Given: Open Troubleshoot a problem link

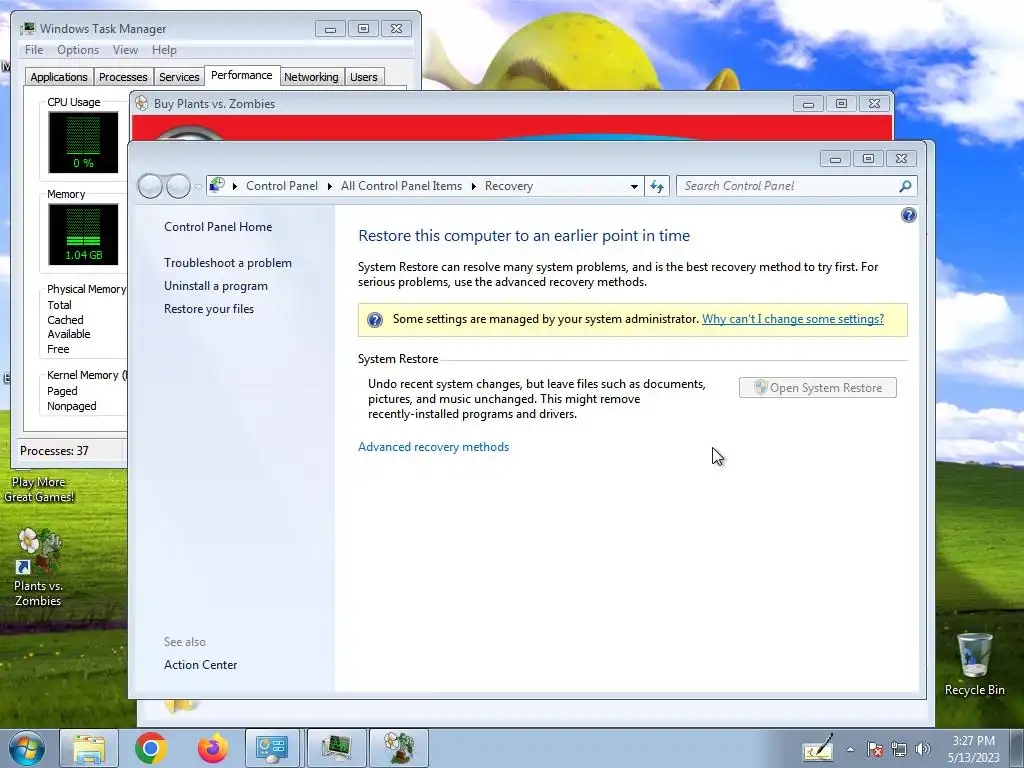Looking at the screenshot, I should [x=228, y=263].
